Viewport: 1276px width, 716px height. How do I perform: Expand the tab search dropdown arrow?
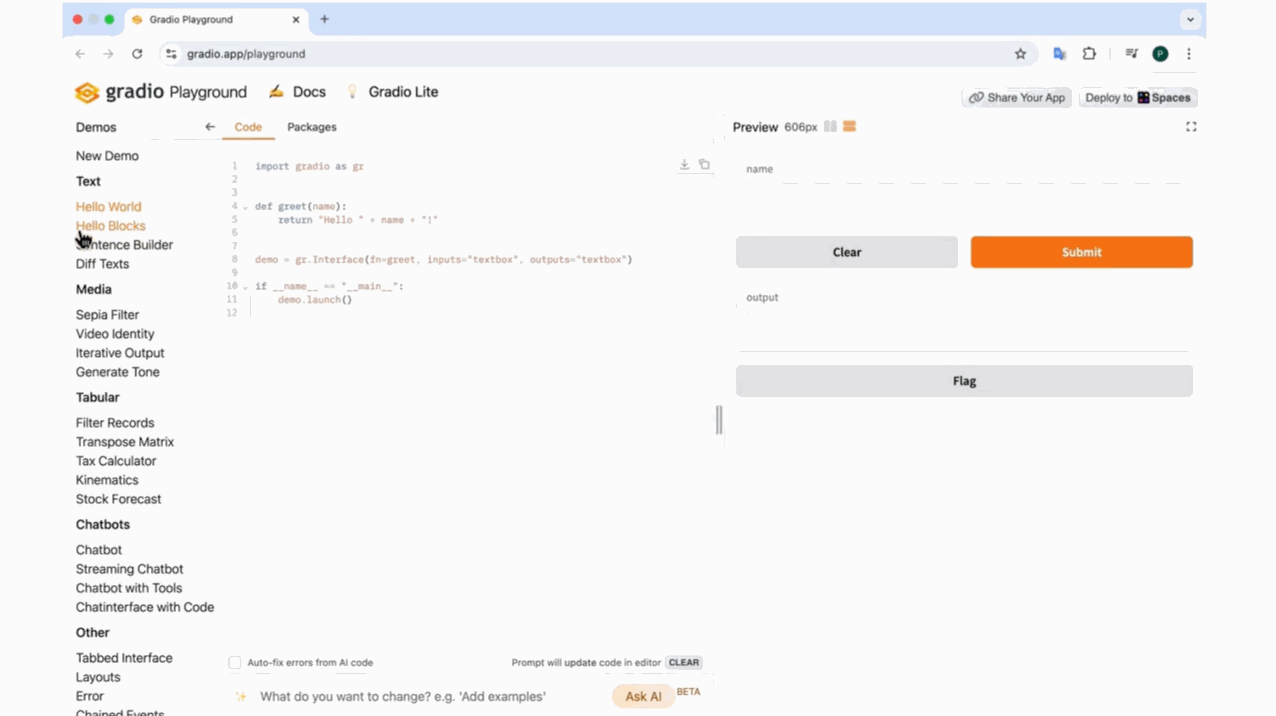(x=1190, y=19)
